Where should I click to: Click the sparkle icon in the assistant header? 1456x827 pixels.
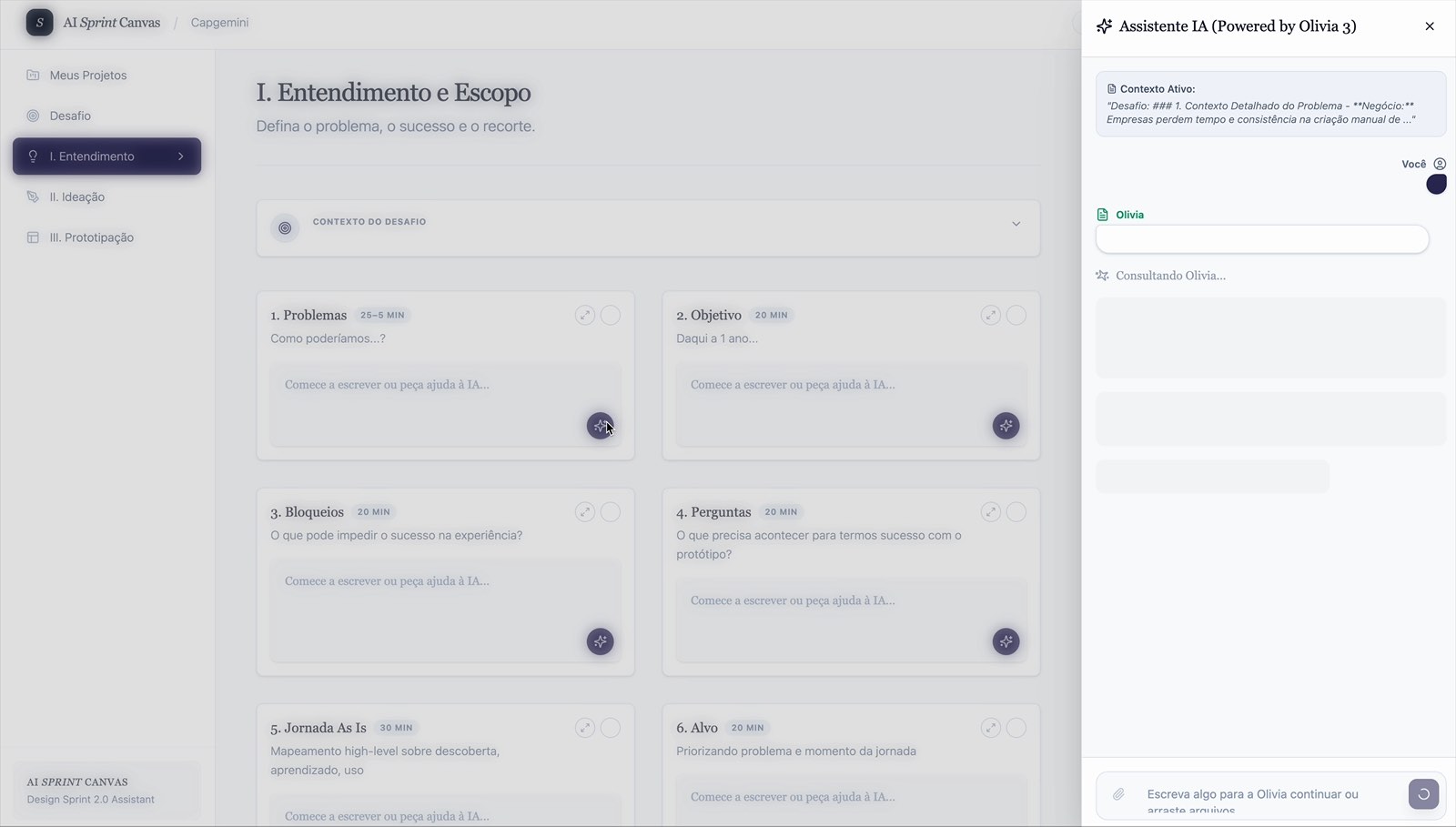(x=1104, y=26)
